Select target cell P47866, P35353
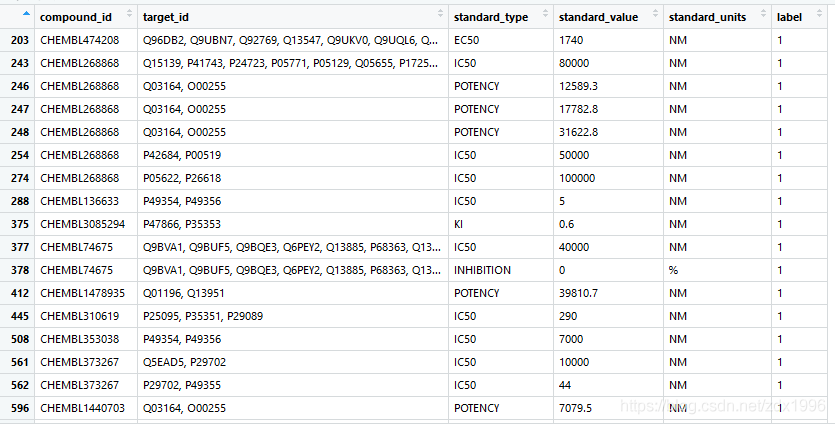This screenshot has width=835, height=424. [x=181, y=224]
